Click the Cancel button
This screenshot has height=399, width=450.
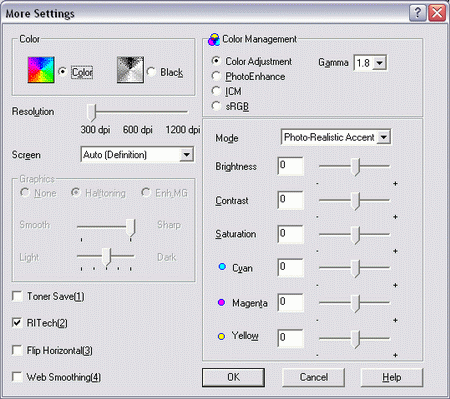(313, 377)
